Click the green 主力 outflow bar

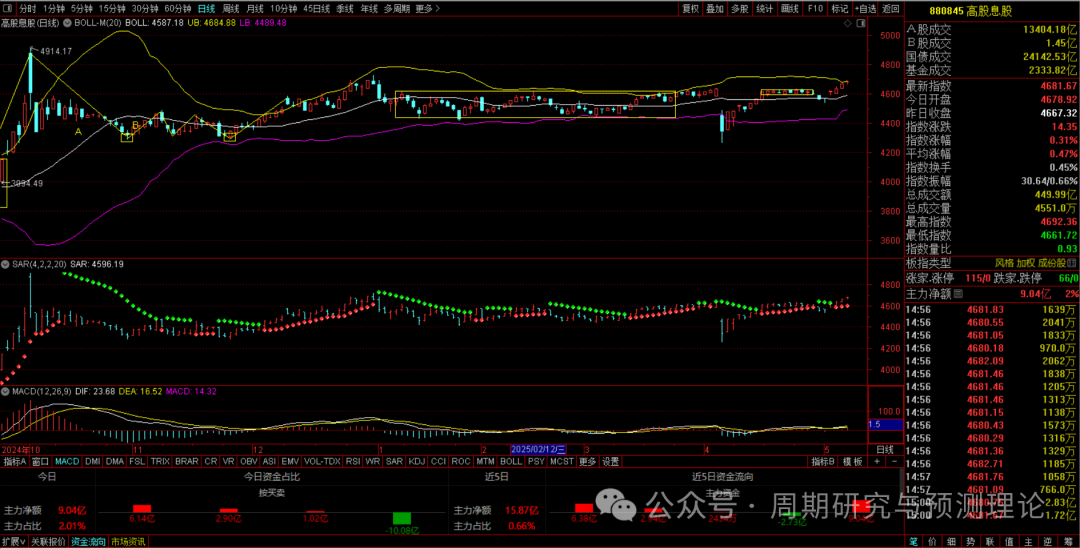pyautogui.click(x=401, y=517)
